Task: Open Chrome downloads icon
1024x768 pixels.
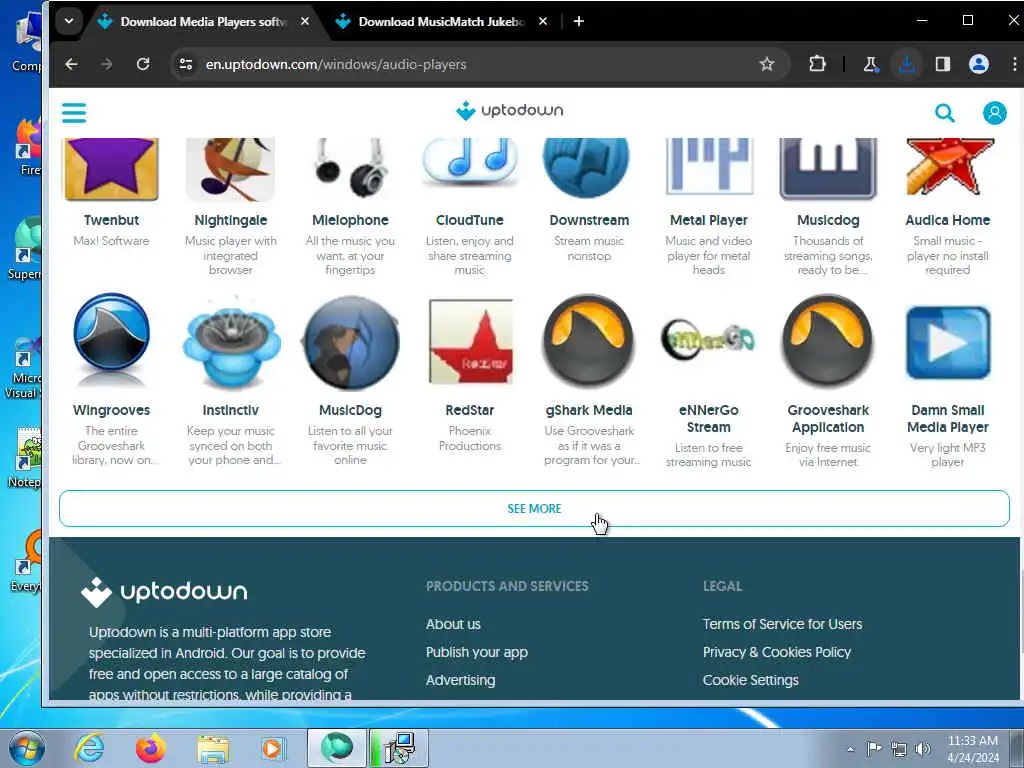Action: [x=906, y=64]
